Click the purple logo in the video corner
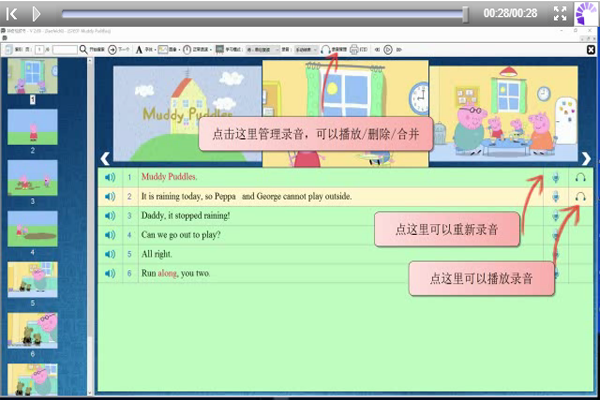The image size is (600, 400). click(x=586, y=13)
